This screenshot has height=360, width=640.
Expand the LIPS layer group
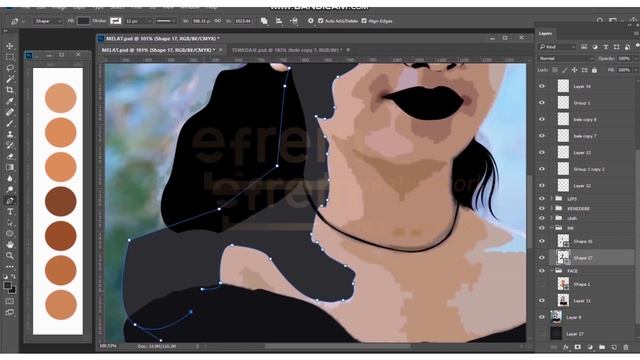pos(552,199)
